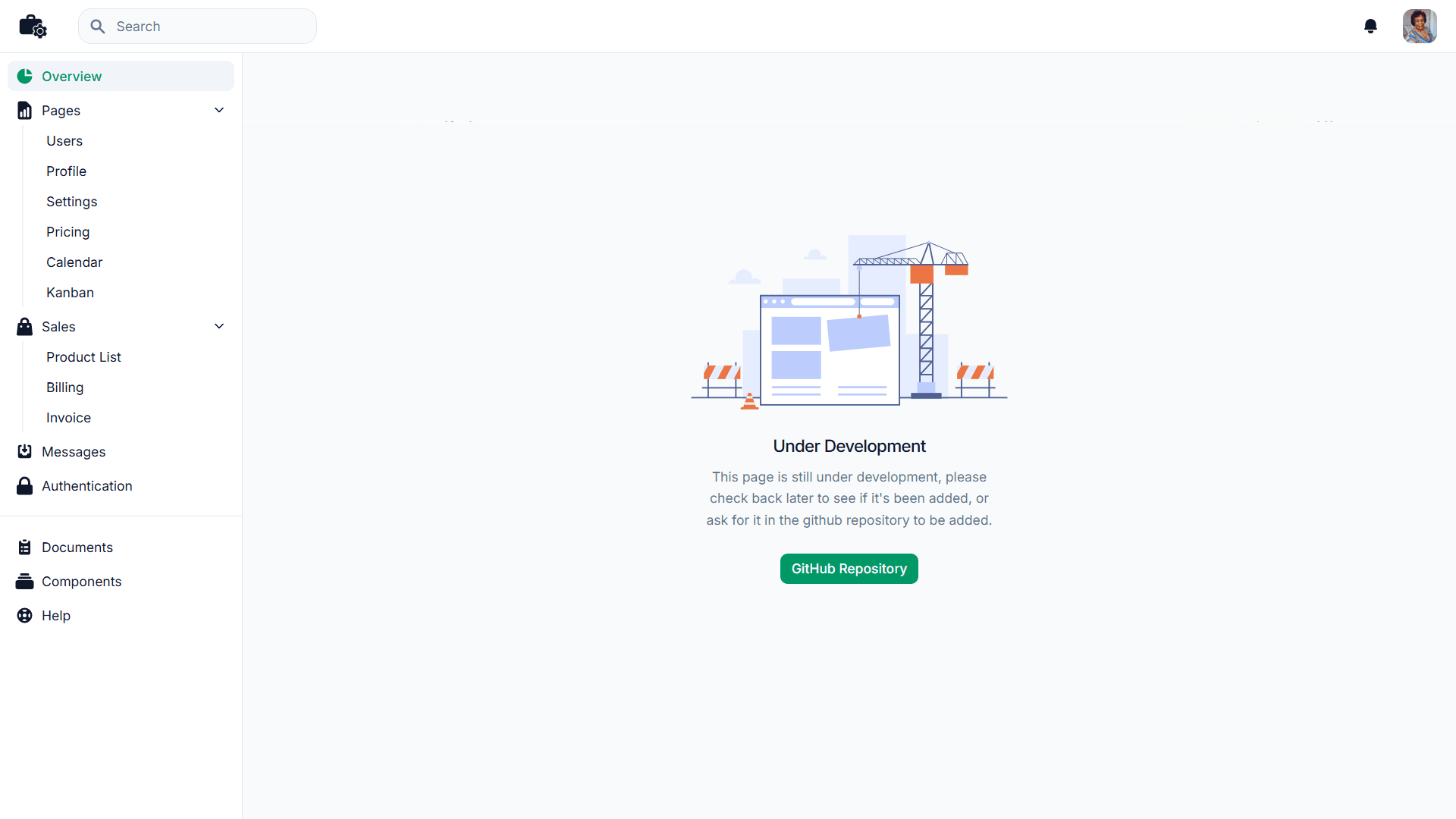Click the Documents clipboard icon
The image size is (1456, 819).
coord(25,548)
